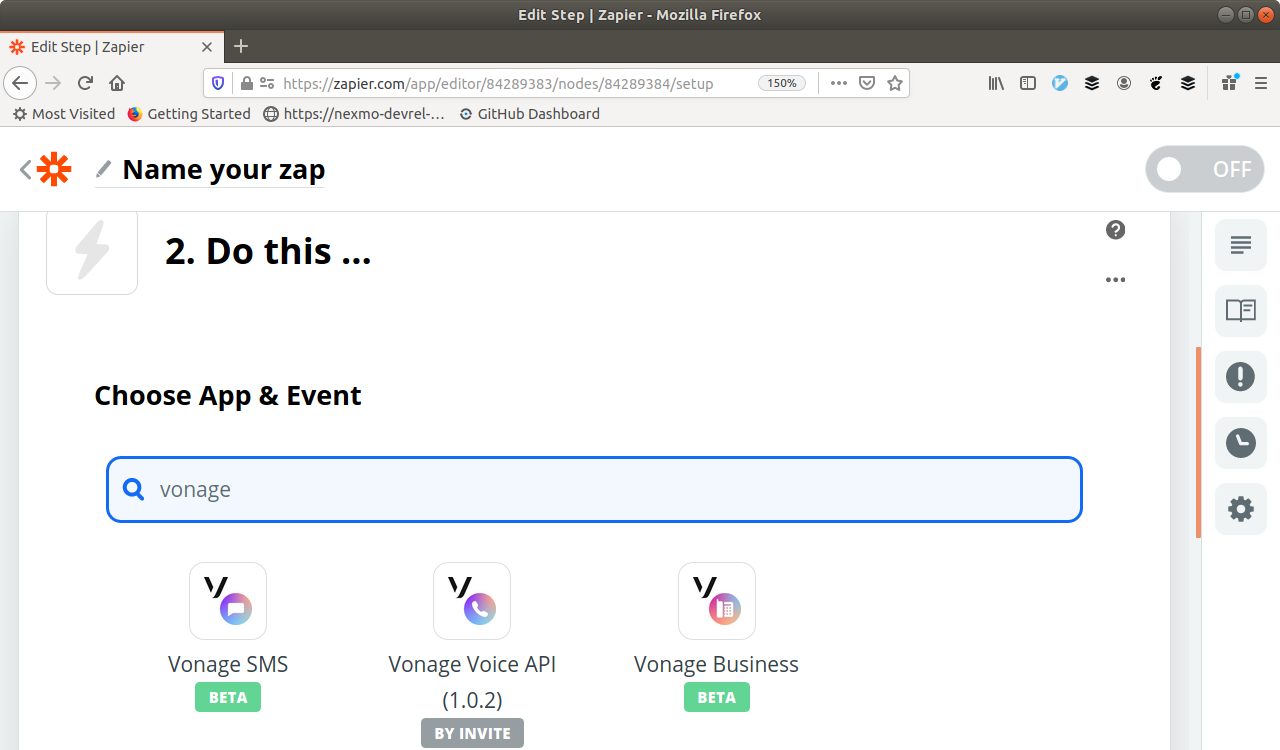The width and height of the screenshot is (1280, 750).
Task: Open the Firefox library icon
Action: click(996, 83)
